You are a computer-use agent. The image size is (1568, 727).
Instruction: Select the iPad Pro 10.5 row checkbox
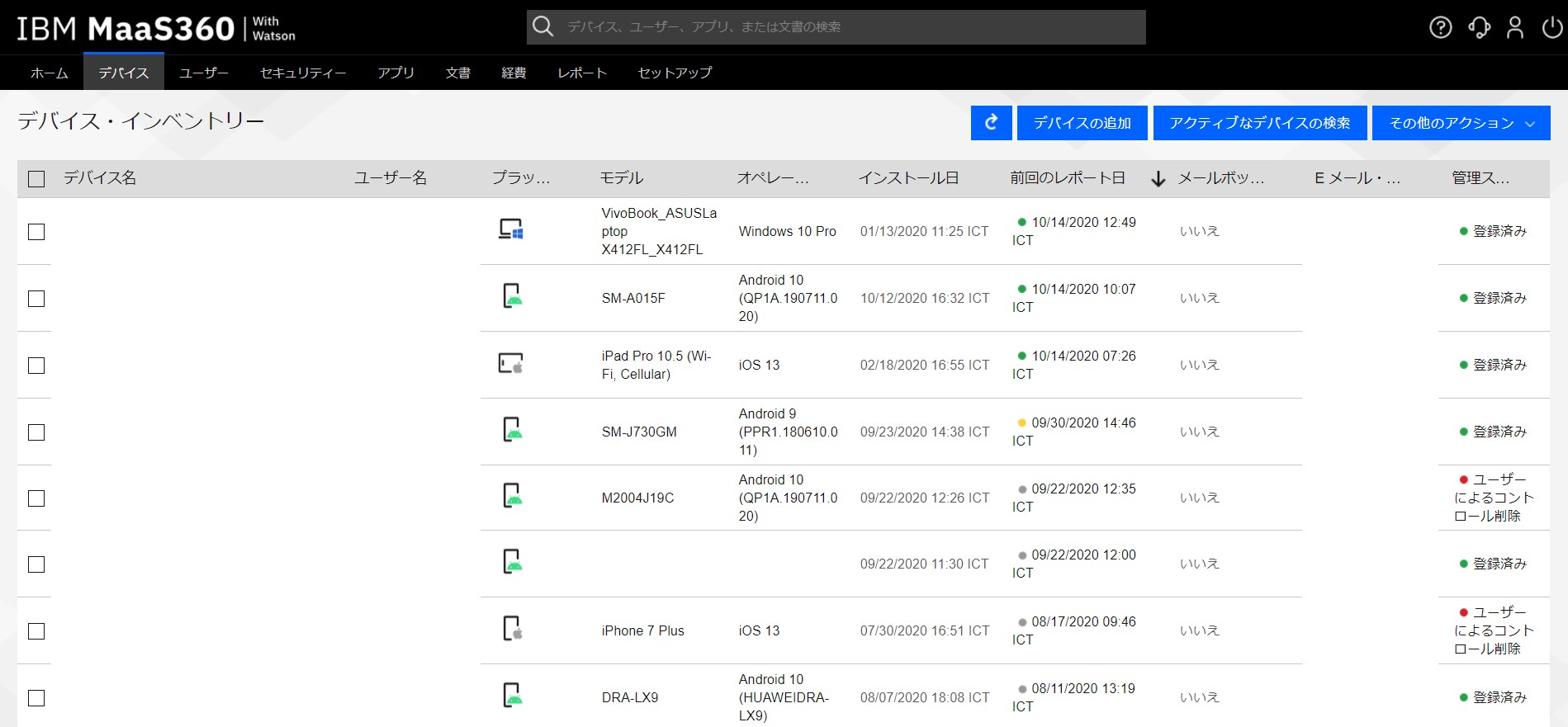(36, 366)
